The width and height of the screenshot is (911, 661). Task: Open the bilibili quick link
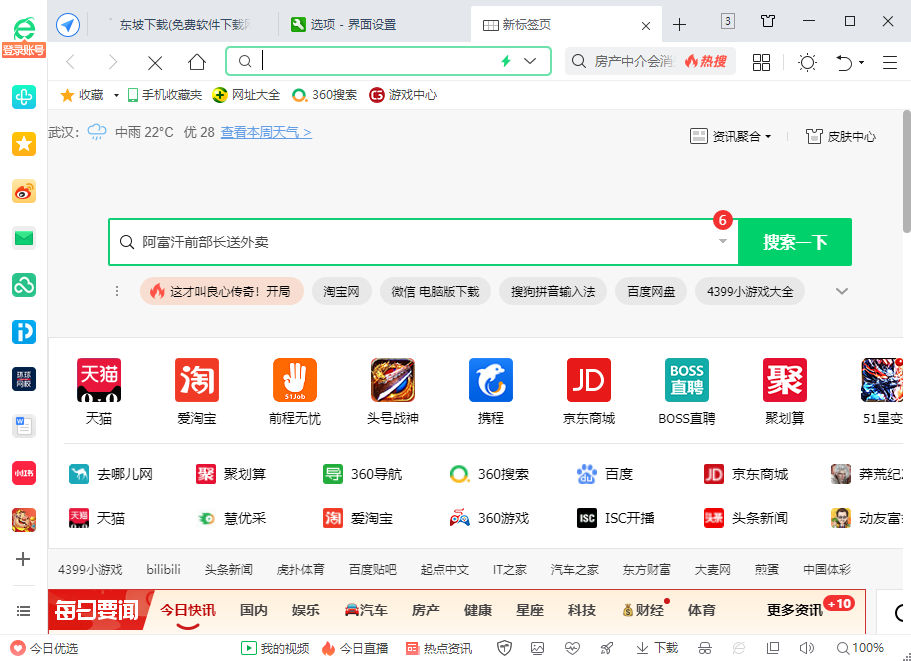[163, 570]
